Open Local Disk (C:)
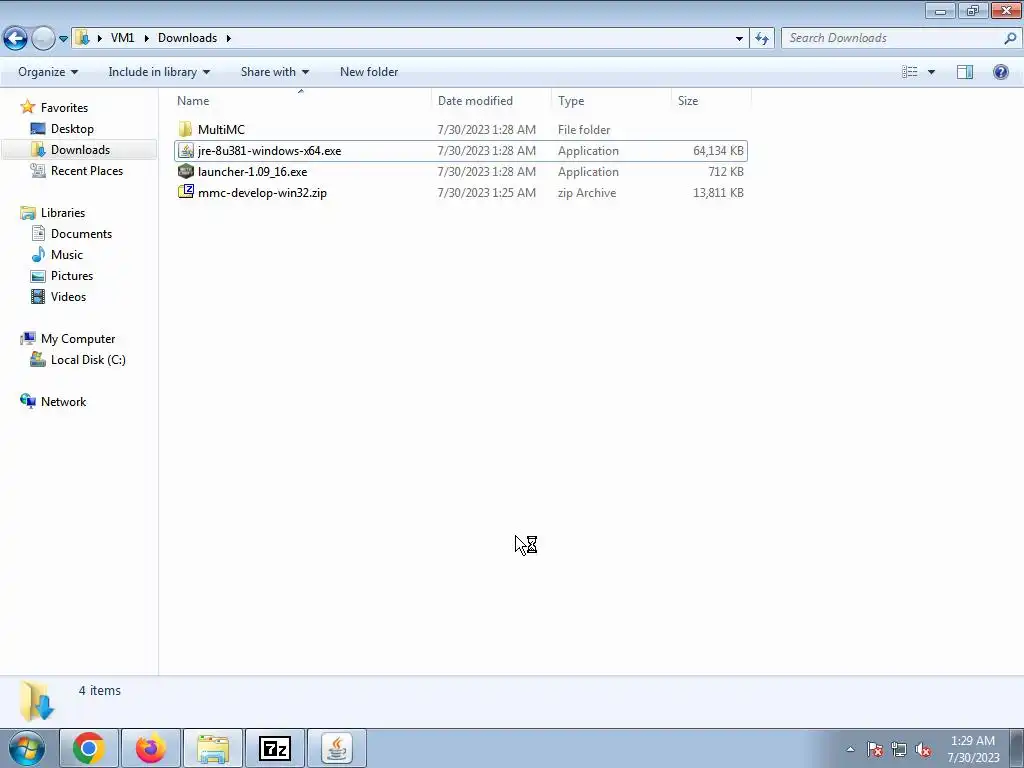Viewport: 1024px width, 768px height. (x=88, y=360)
